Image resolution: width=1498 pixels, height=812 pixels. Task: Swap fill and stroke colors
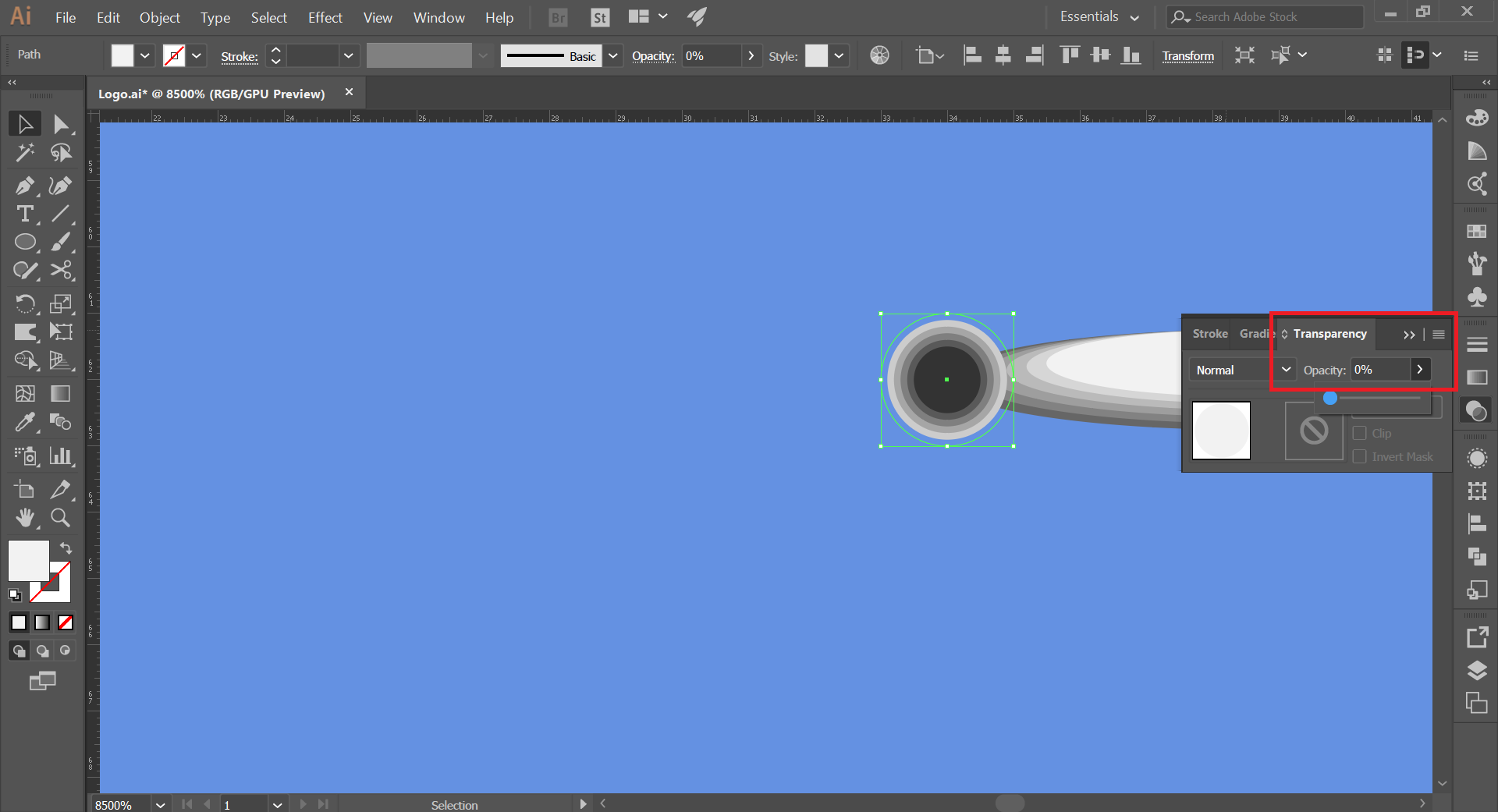click(x=66, y=548)
